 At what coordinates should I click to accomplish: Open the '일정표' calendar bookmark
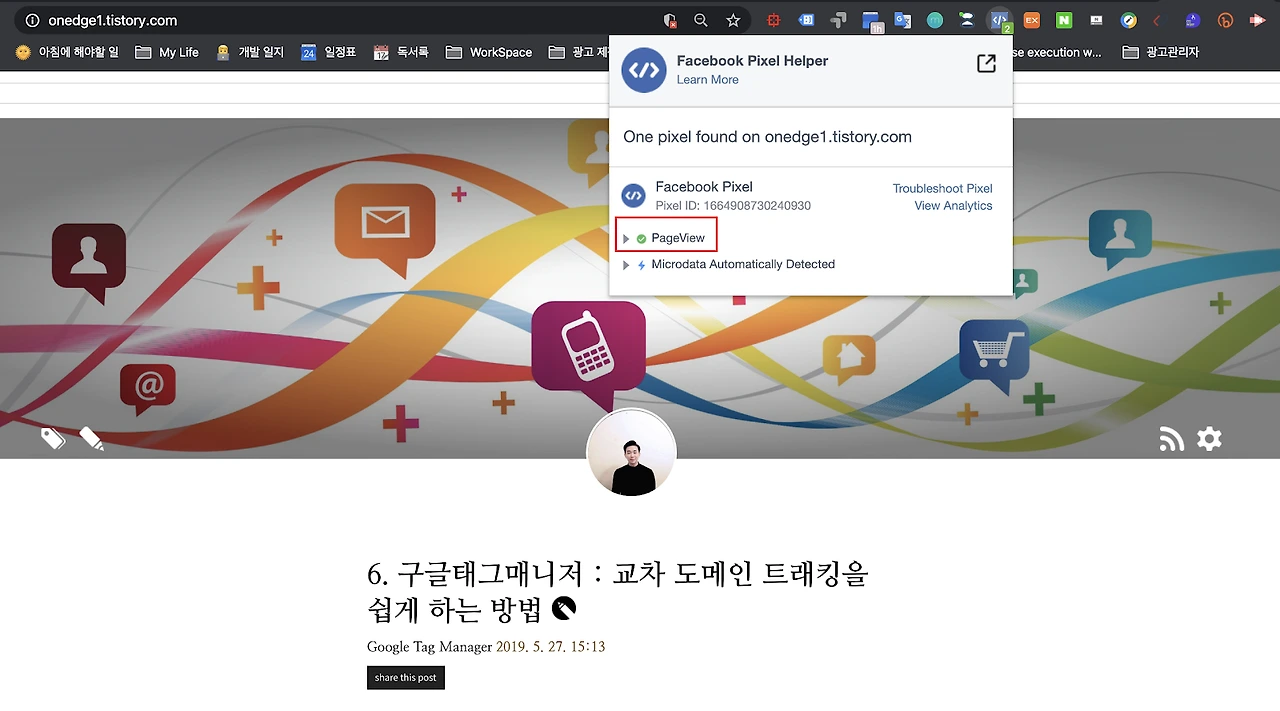[329, 52]
